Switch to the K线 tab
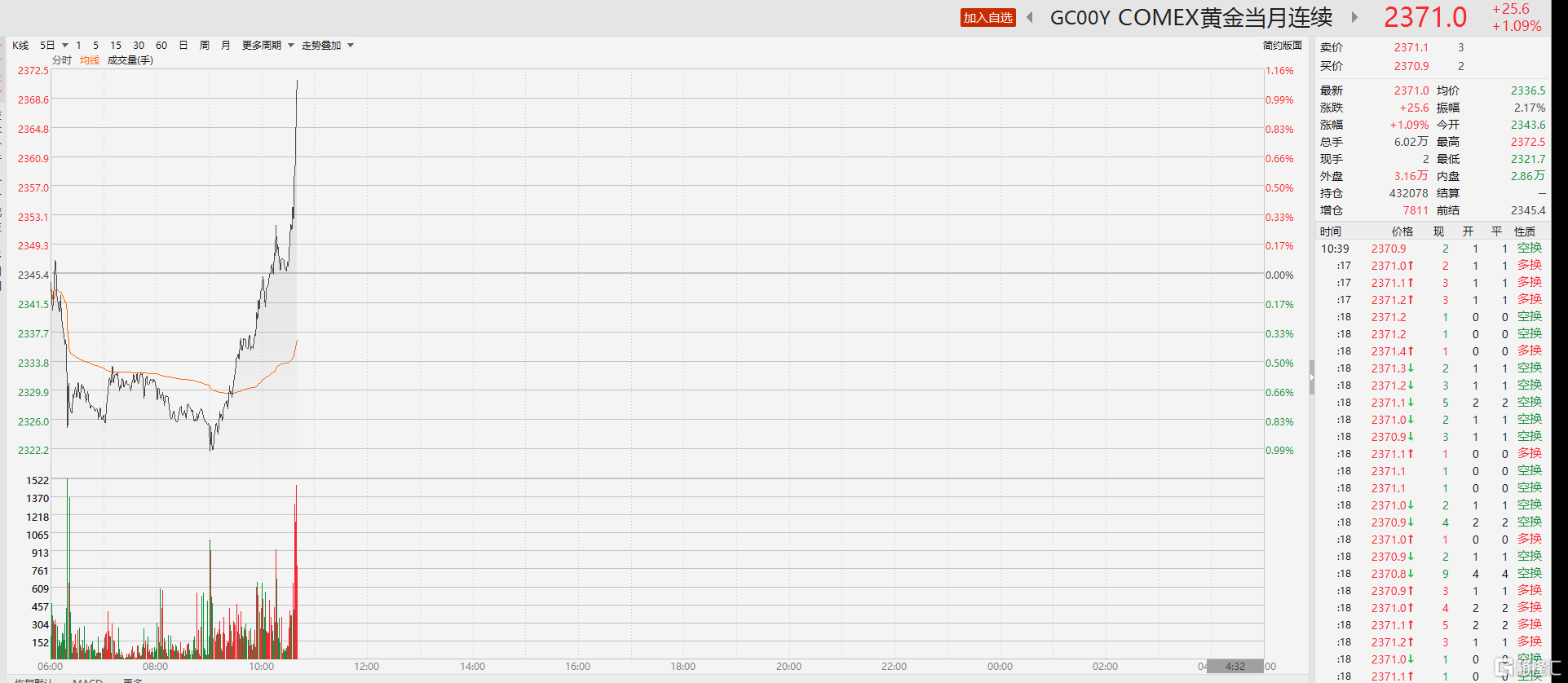This screenshot has height=683, width=1568. [x=20, y=46]
